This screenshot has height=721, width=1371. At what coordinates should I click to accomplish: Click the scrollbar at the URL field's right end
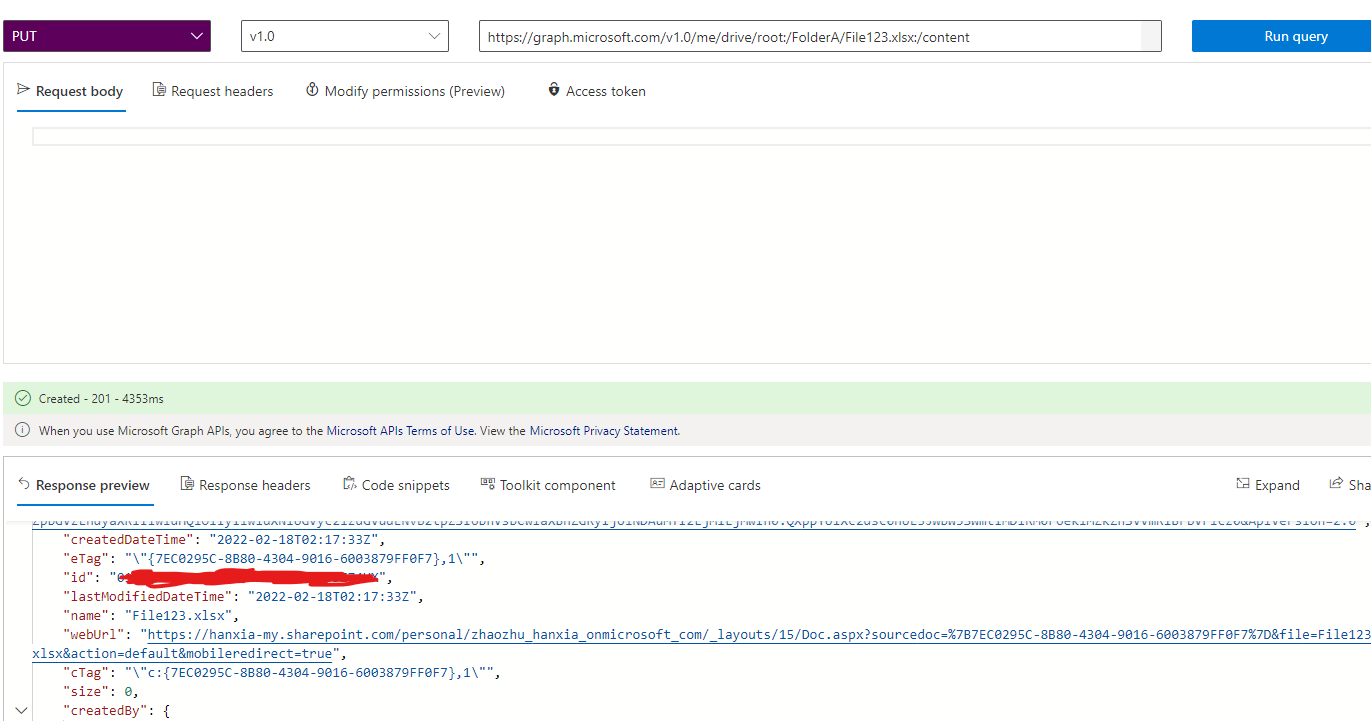(1151, 36)
